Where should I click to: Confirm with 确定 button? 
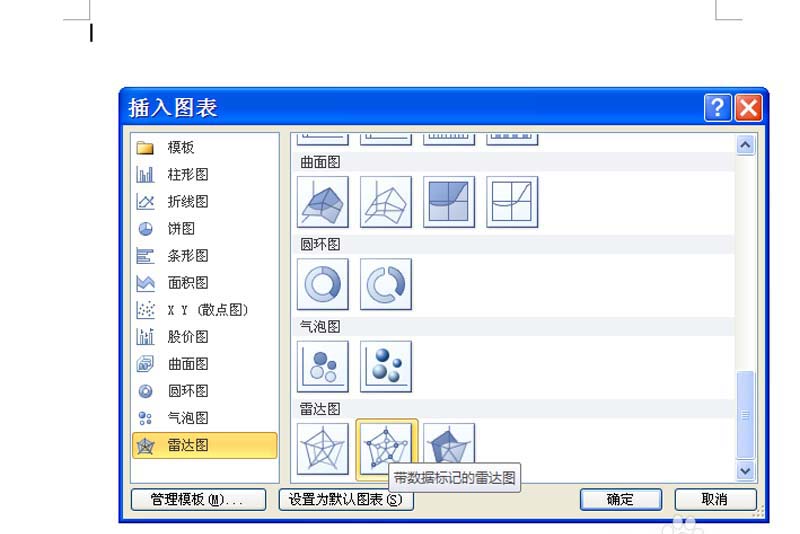coord(620,499)
